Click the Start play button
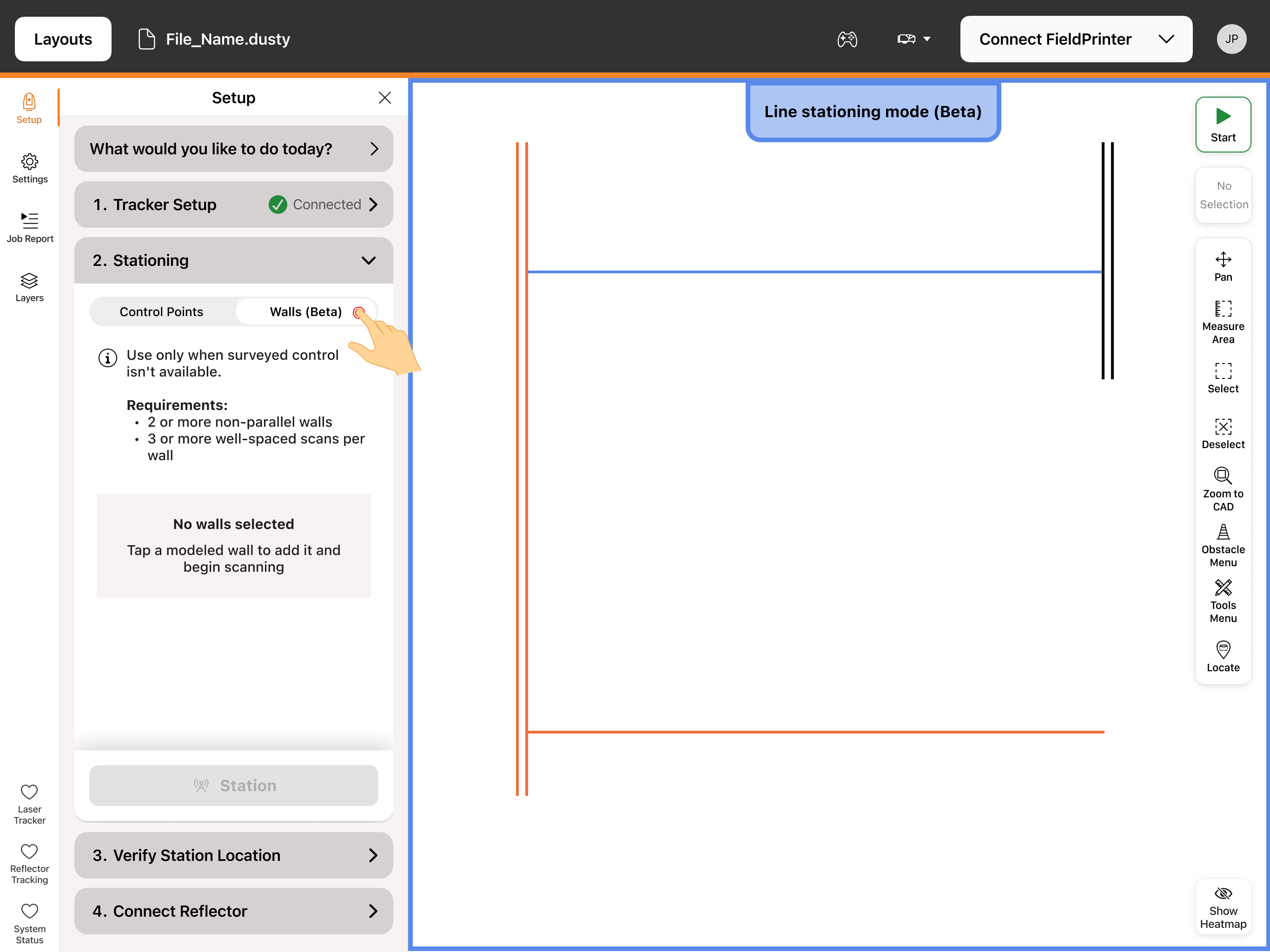The image size is (1270, 952). pos(1223,125)
